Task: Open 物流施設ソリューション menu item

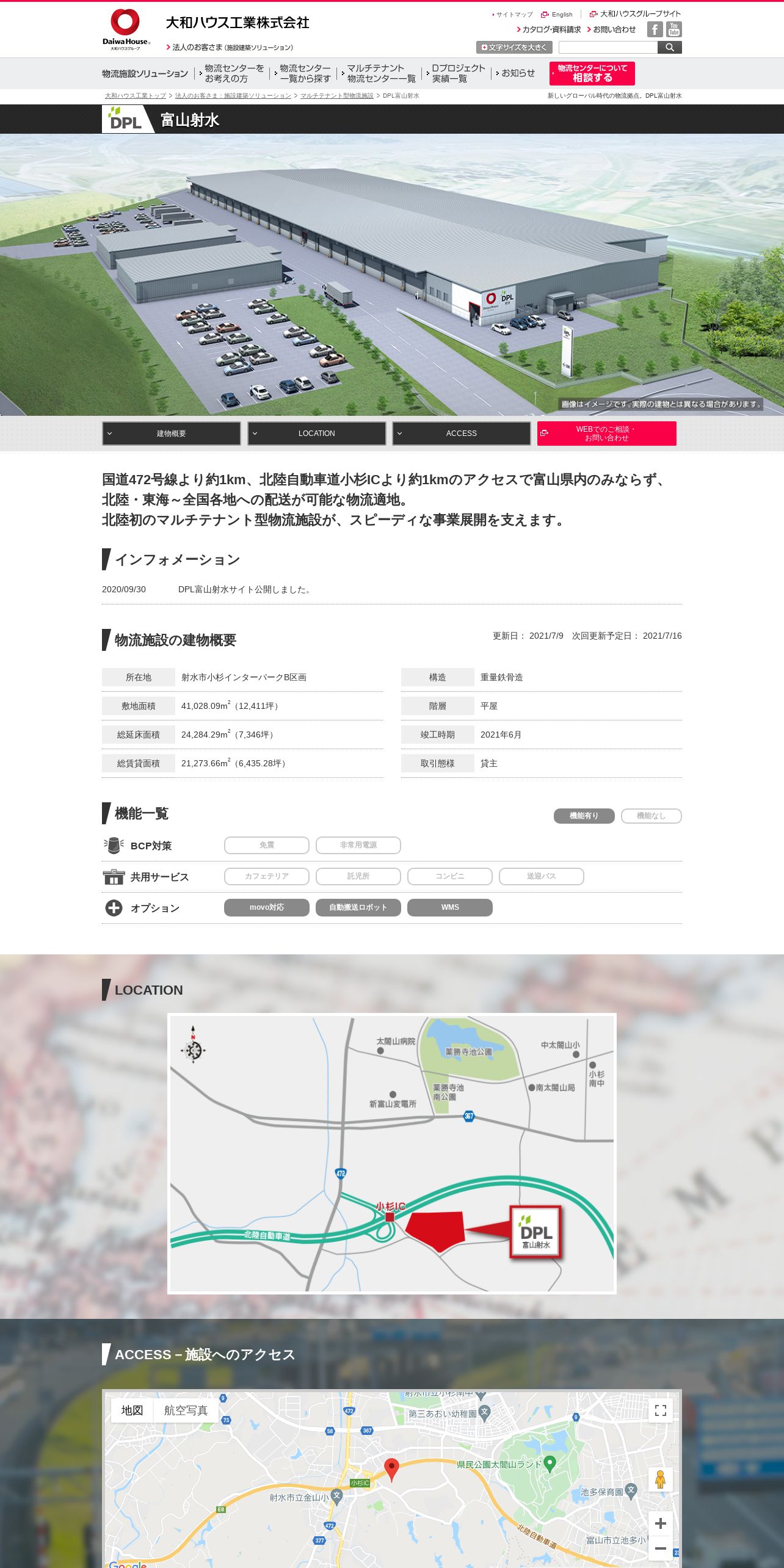Action: pos(145,74)
